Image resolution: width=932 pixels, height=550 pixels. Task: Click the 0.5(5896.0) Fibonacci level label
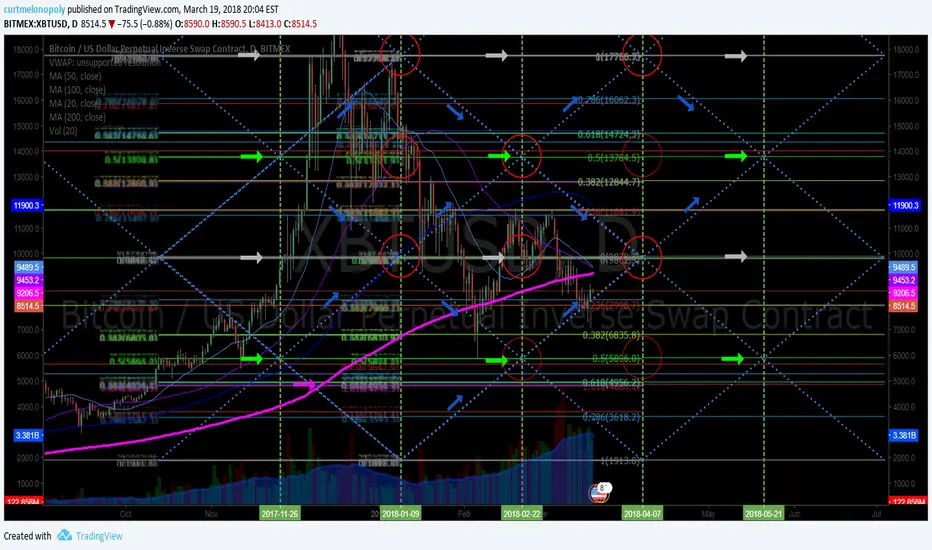click(616, 359)
